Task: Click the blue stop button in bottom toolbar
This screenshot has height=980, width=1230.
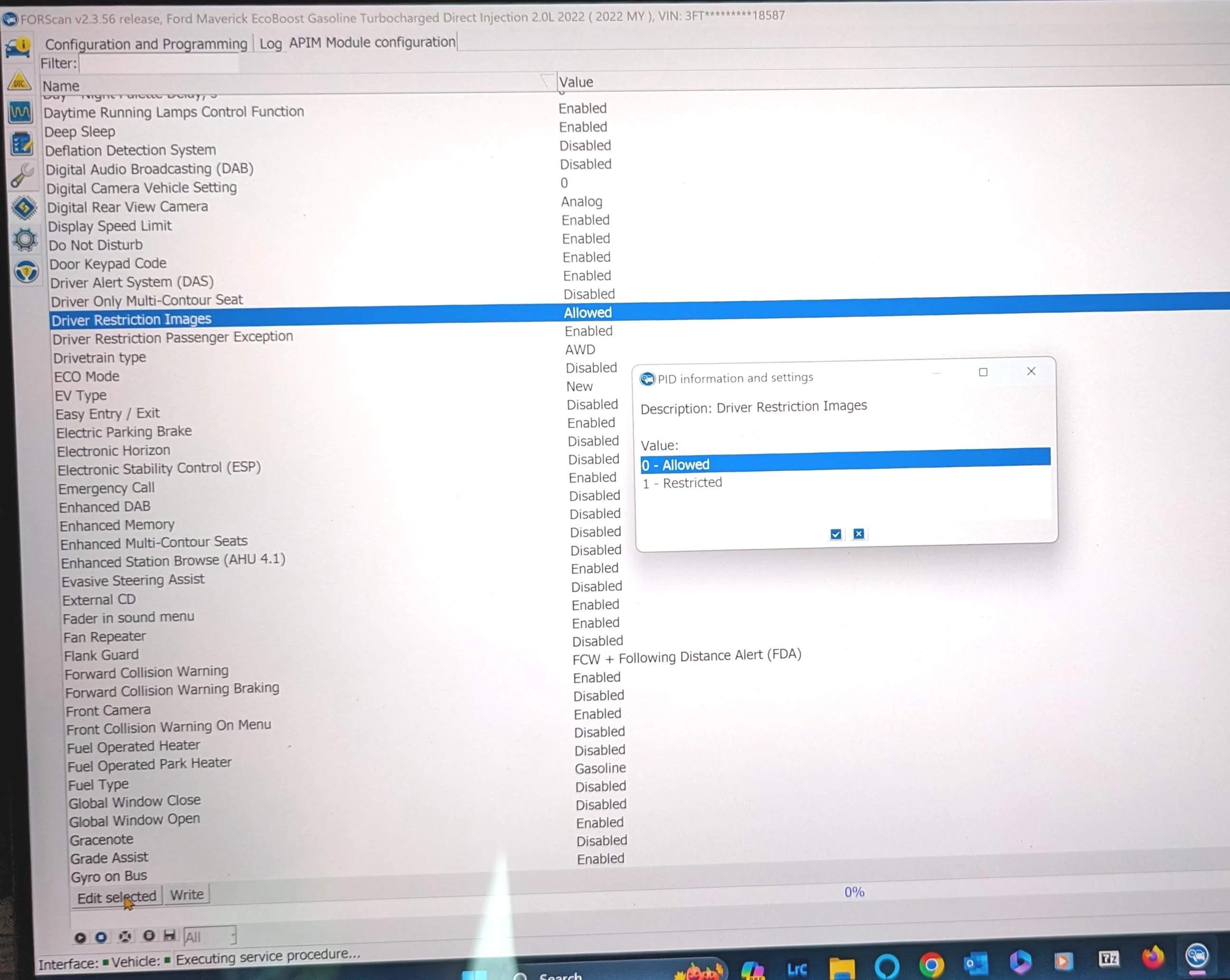Action: (101, 937)
